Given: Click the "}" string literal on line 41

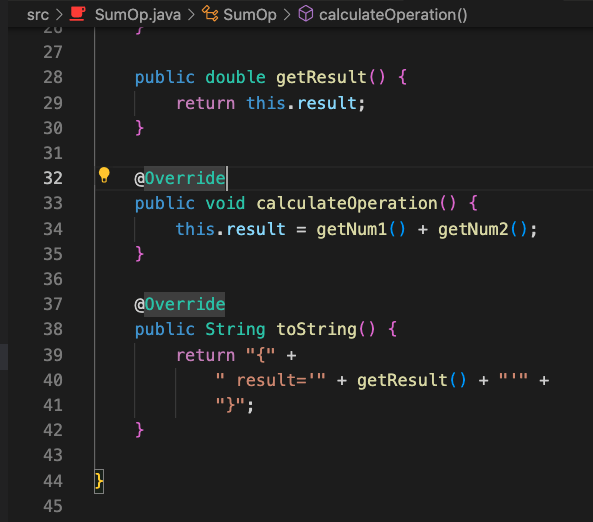Looking at the screenshot, I should [230, 405].
